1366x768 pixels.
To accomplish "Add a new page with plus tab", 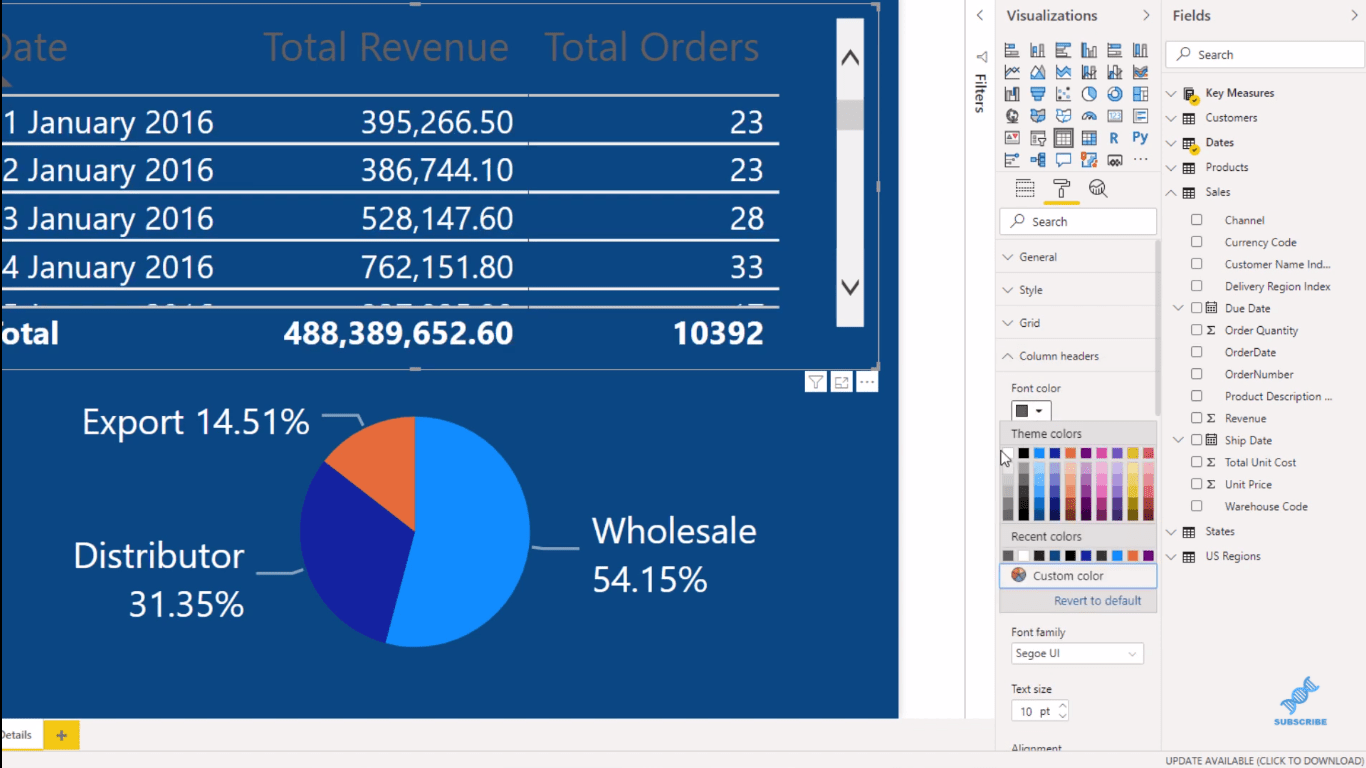I will [61, 735].
